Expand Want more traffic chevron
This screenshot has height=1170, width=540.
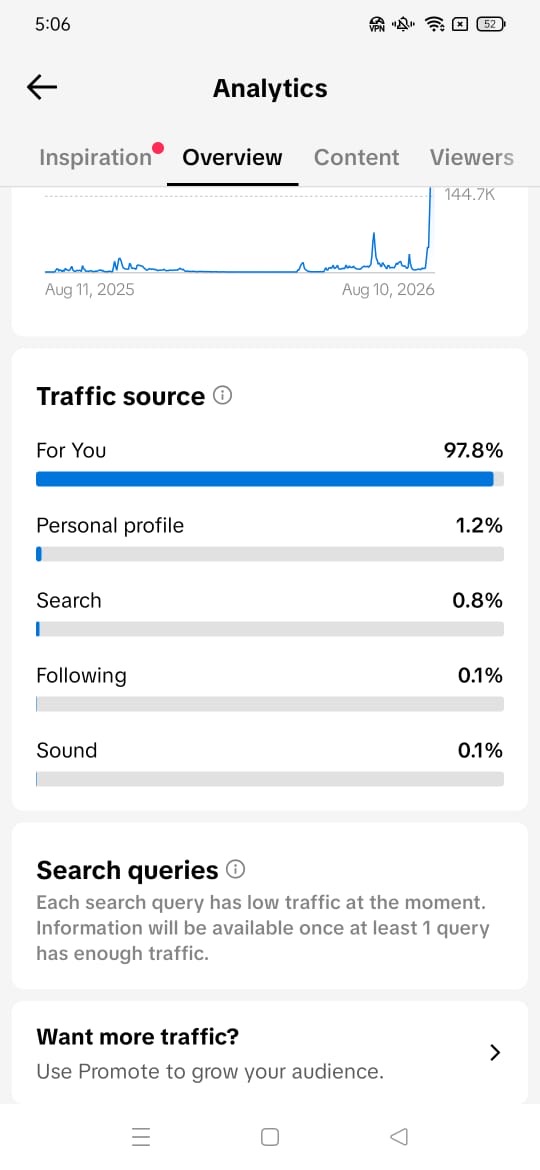point(495,1053)
